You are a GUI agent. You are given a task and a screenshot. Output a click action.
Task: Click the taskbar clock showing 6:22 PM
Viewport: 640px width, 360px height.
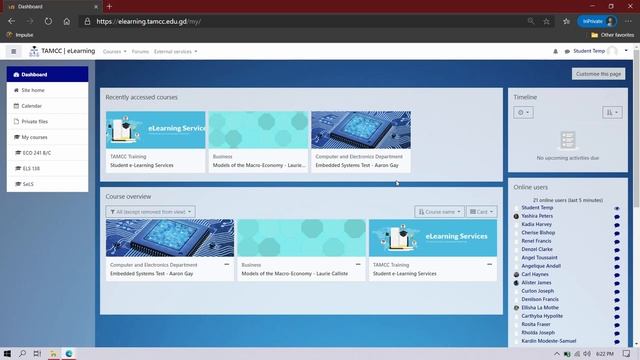pos(604,353)
